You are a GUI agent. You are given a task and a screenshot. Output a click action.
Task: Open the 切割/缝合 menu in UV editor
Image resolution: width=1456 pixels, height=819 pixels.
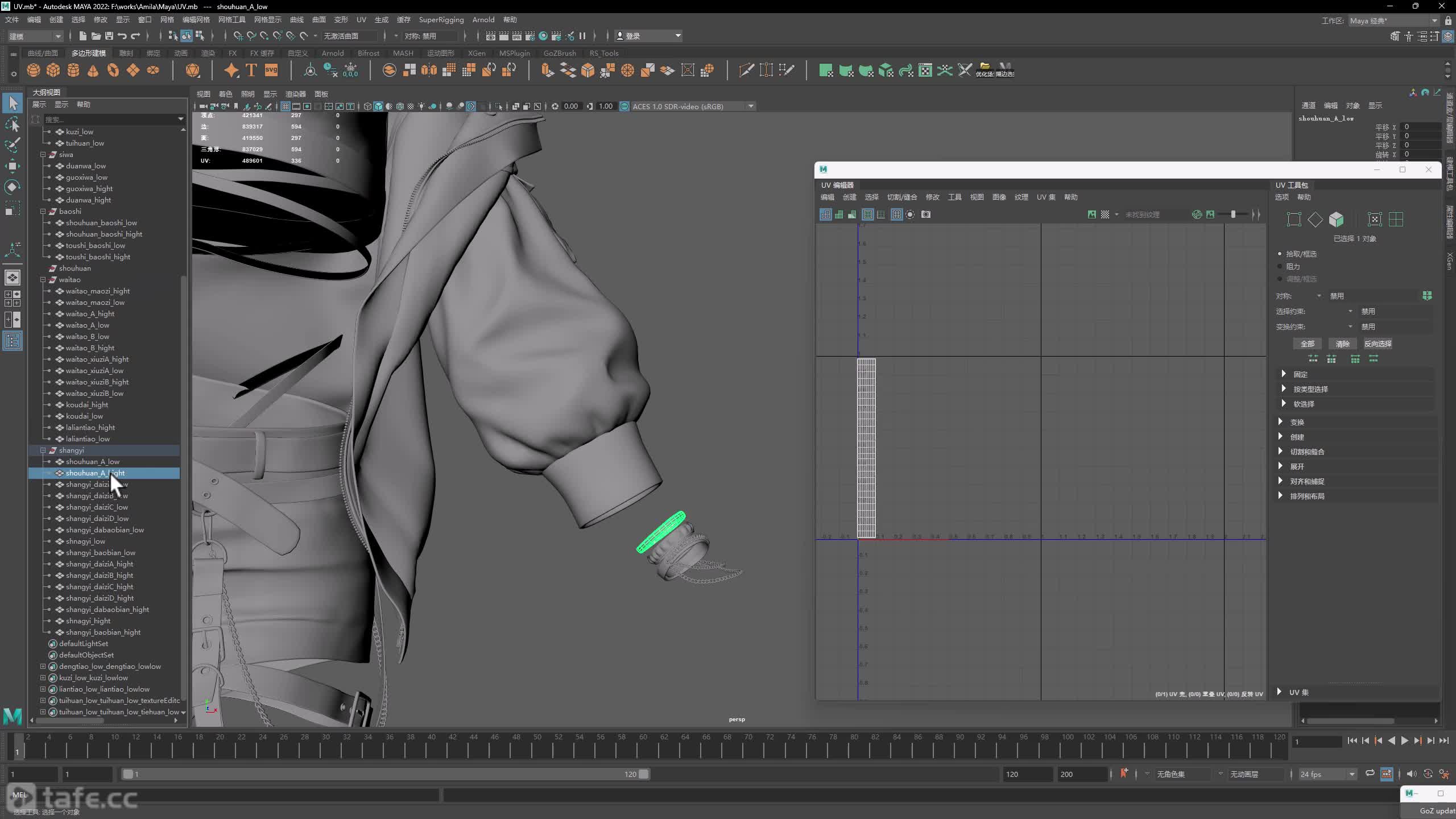pyautogui.click(x=902, y=197)
